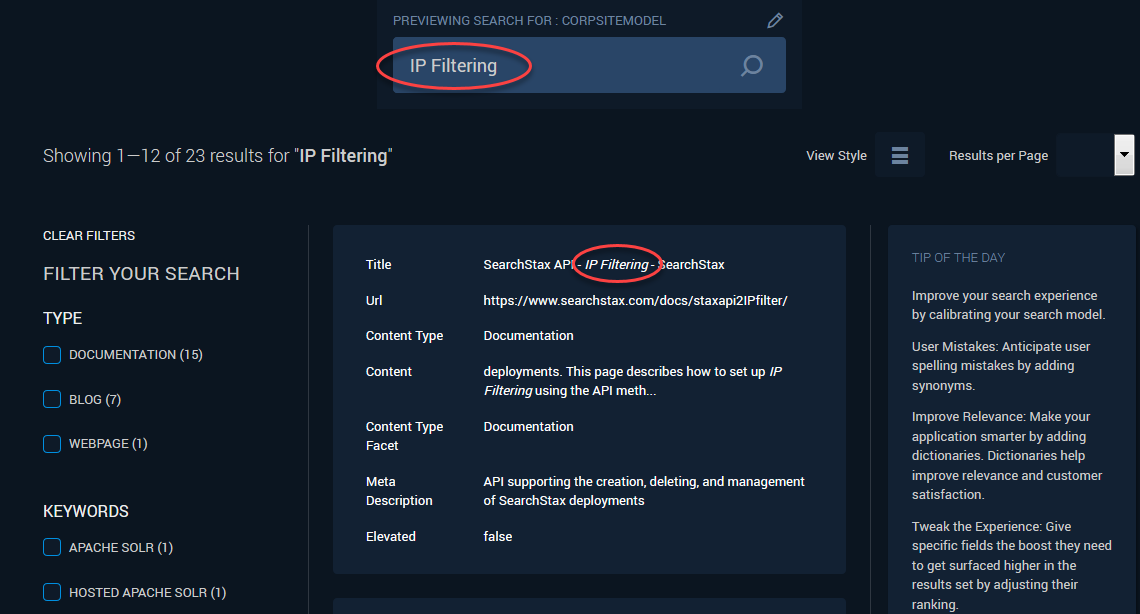Enable the Webpage (1) type filter
This screenshot has height=614, width=1140.
(x=52, y=443)
